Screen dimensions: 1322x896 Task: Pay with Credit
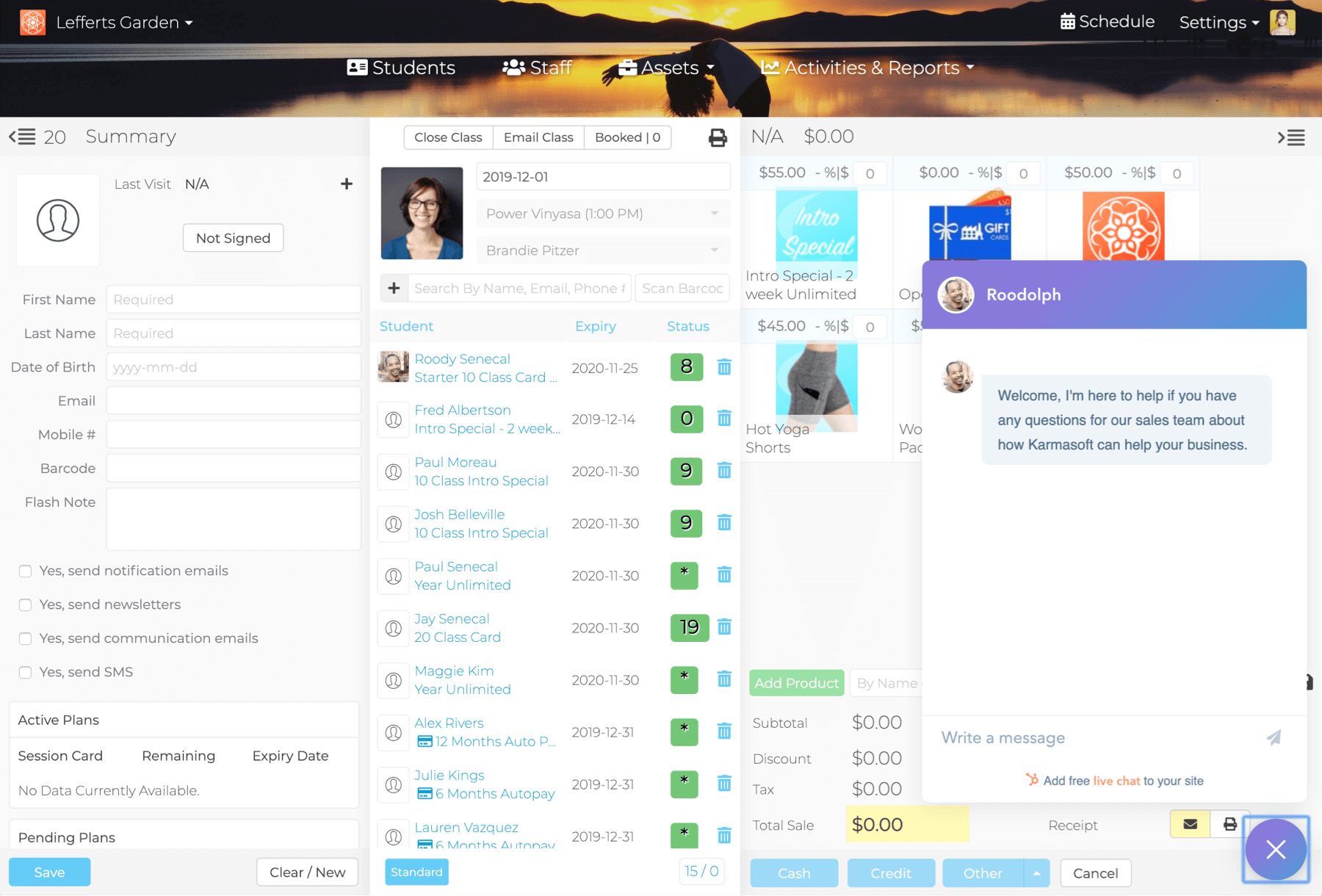[891, 873]
